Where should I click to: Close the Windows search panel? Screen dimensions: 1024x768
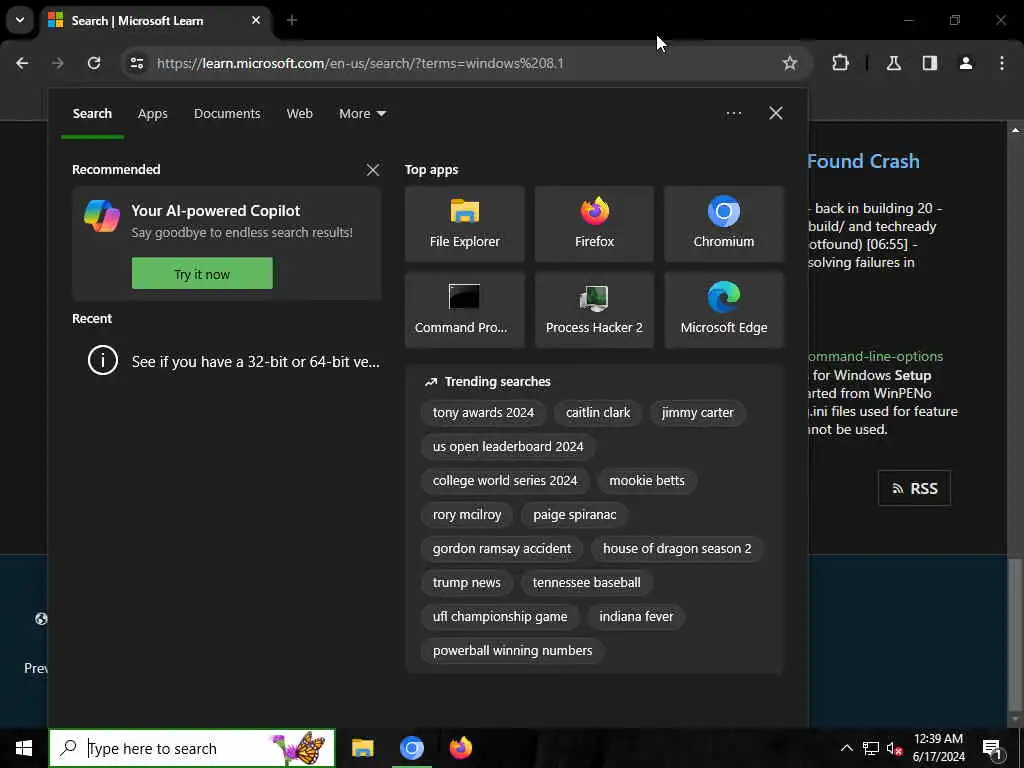776,113
